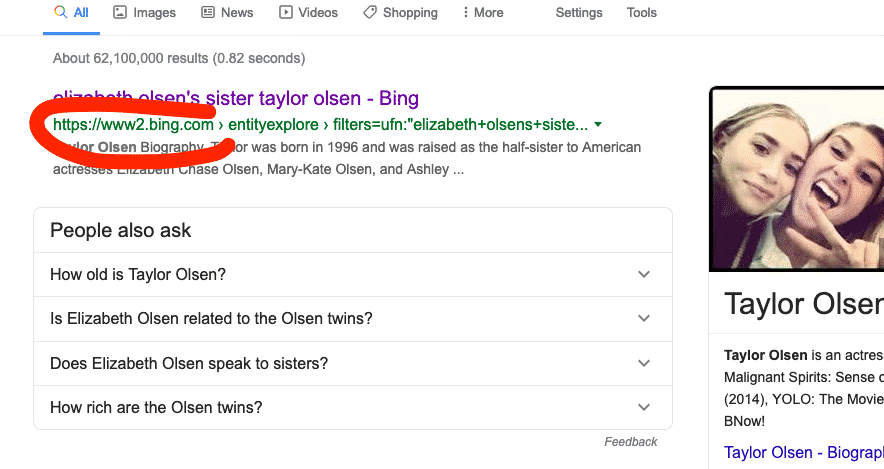Open the Settings menu
884x469 pixels.
tap(579, 12)
